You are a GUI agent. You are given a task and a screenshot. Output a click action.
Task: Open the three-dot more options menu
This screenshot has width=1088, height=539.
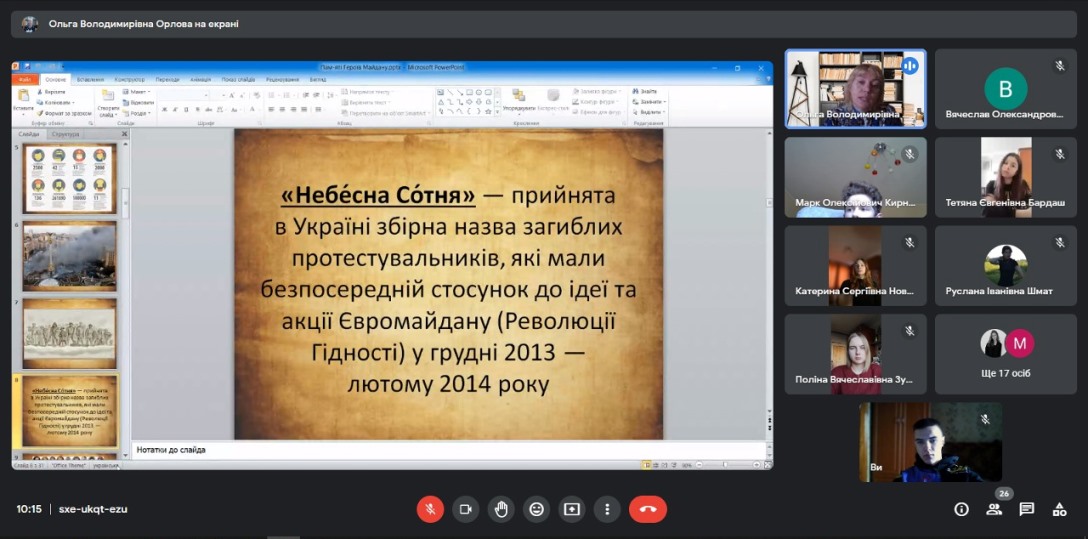[x=607, y=509]
